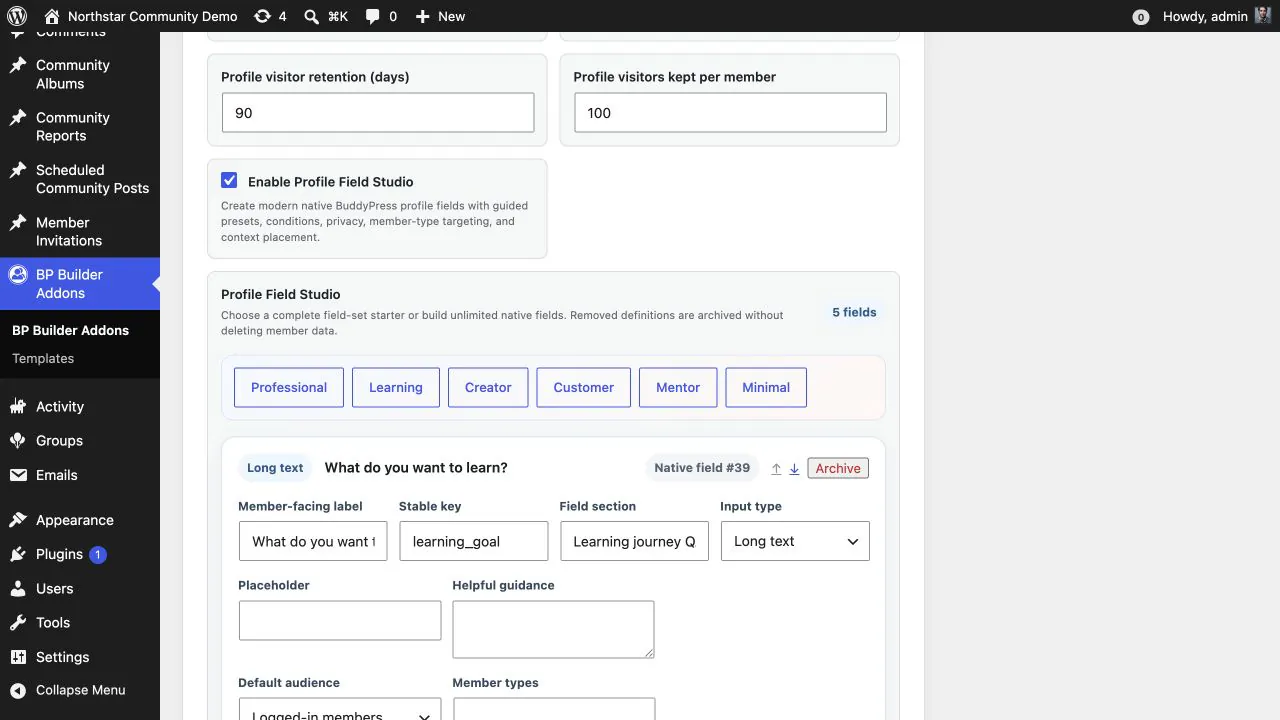Screen dimensions: 1280x720
Task: Open comments bubble icon in admin bar
Action: click(373, 16)
